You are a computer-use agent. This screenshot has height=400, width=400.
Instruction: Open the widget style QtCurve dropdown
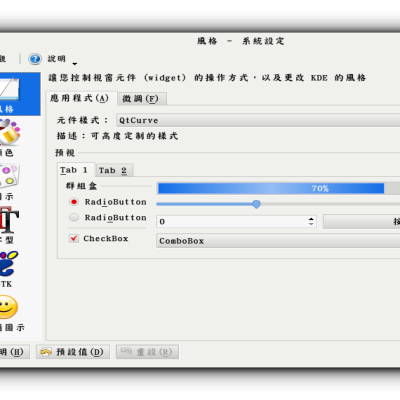258,120
